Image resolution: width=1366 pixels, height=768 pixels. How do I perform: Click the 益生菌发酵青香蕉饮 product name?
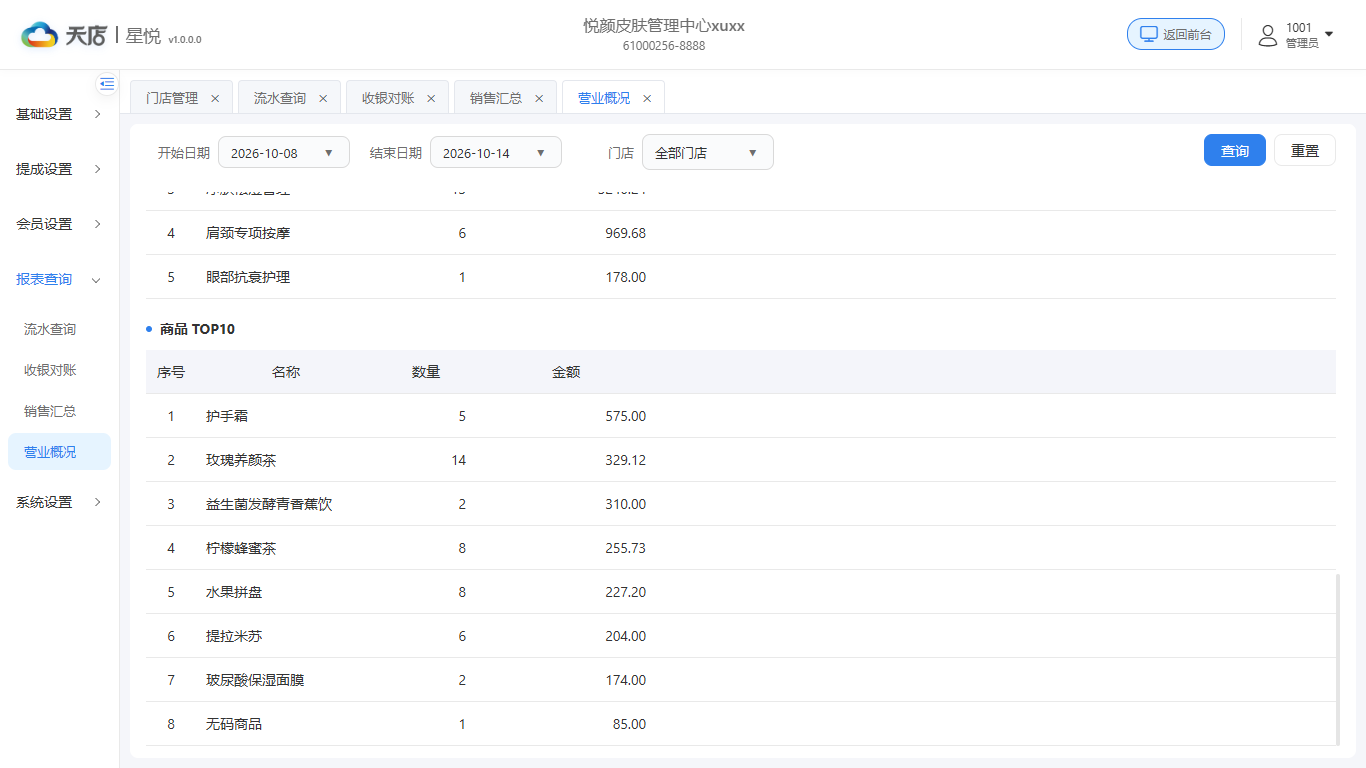(x=269, y=504)
